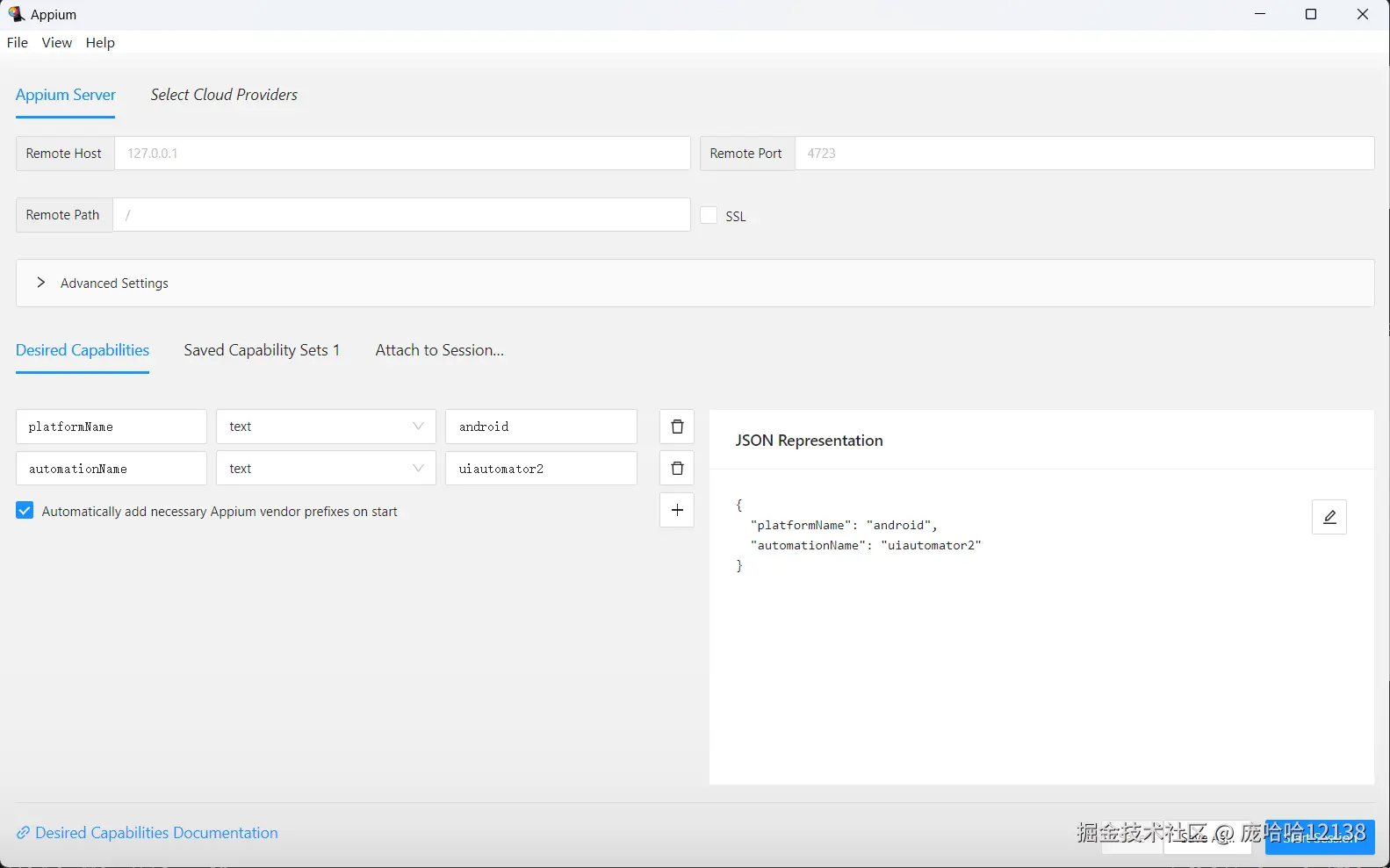Focus the Remote Host input field
Image resolution: width=1390 pixels, height=868 pixels.
402,153
